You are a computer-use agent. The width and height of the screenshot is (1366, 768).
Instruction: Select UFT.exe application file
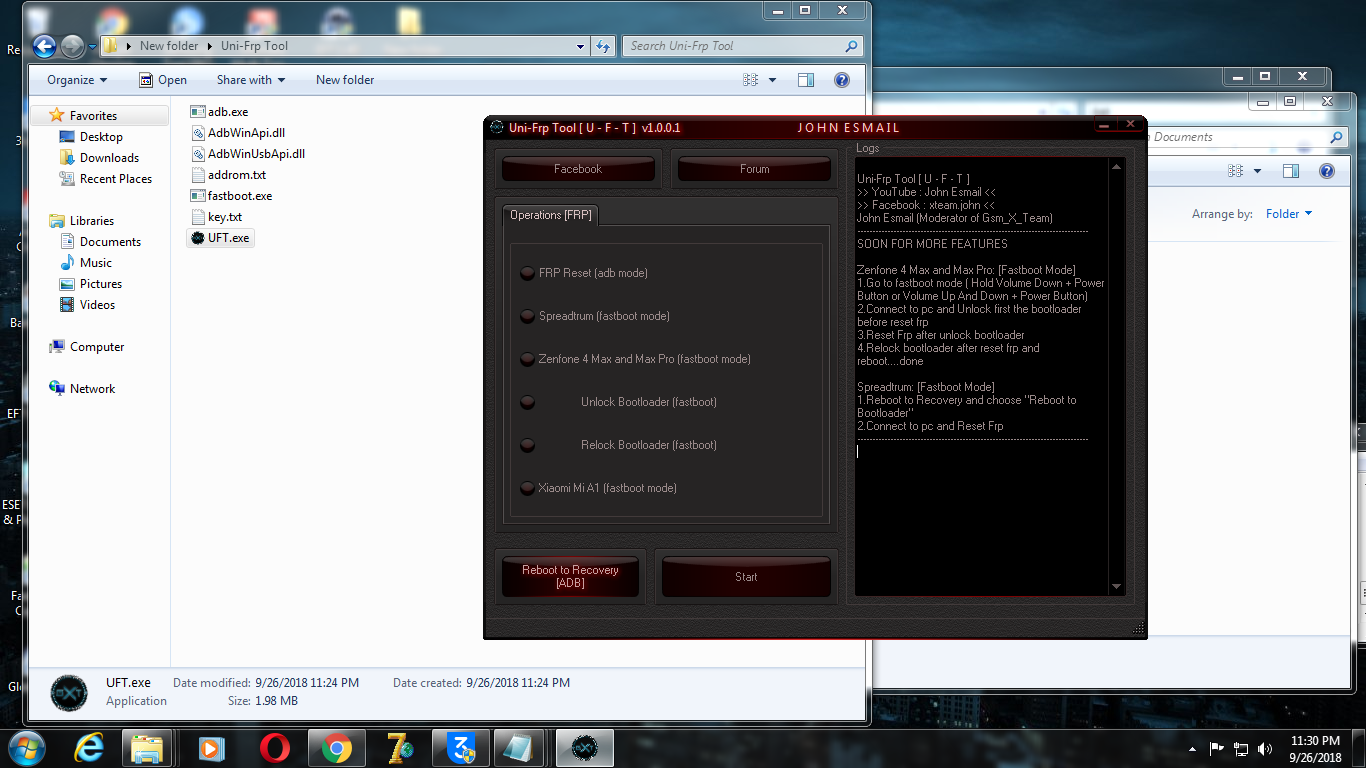tap(221, 238)
